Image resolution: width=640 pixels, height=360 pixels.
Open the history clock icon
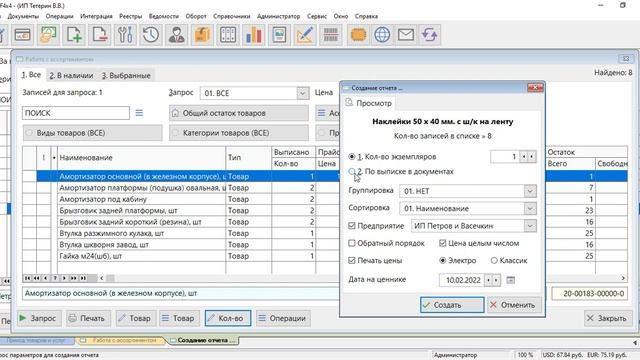click(x=151, y=35)
